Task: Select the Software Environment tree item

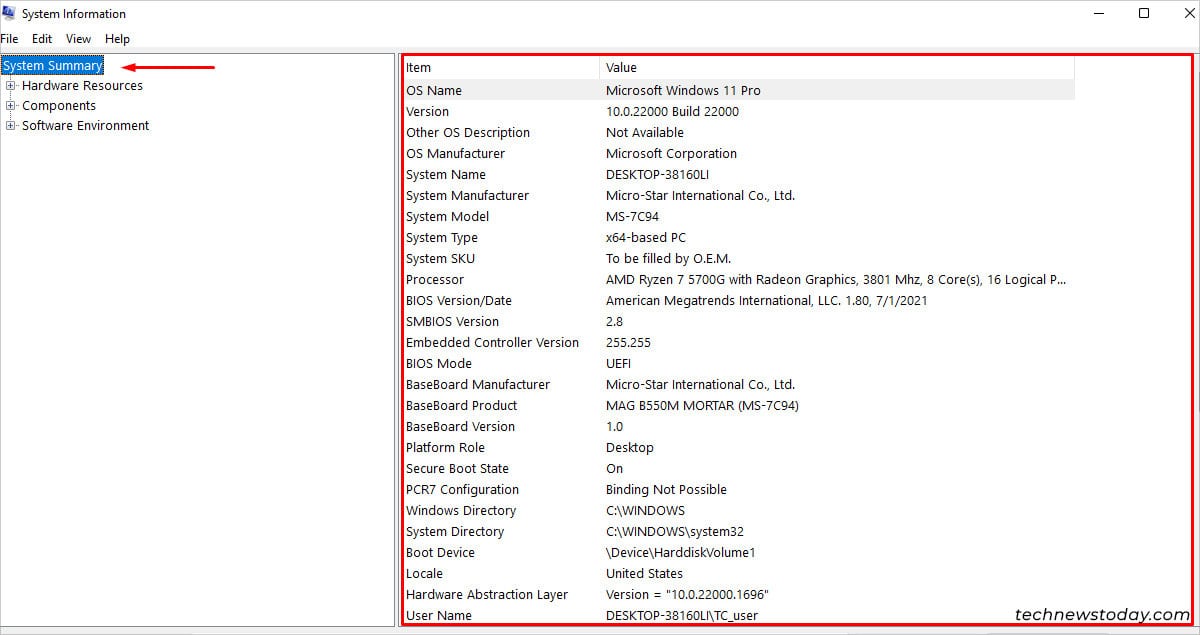Action: coord(85,126)
